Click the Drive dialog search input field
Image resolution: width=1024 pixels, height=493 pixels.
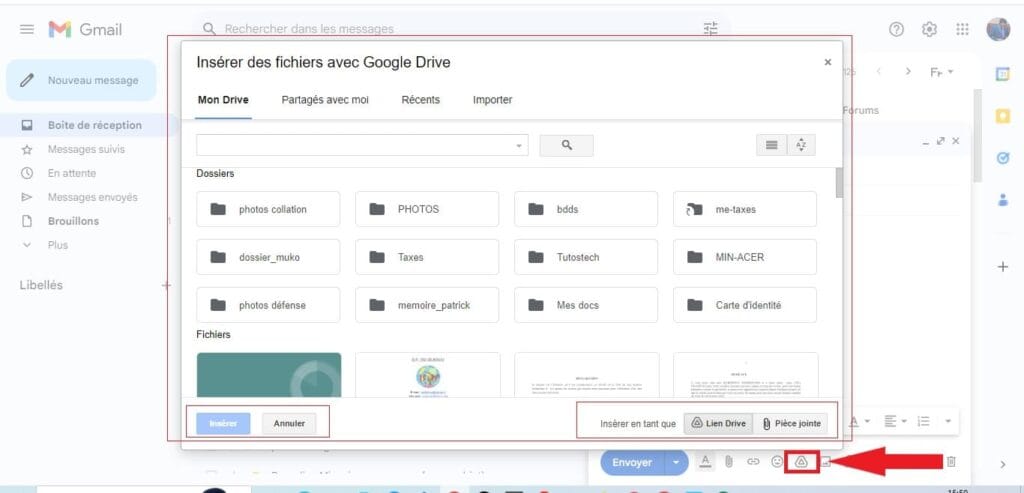(x=362, y=146)
